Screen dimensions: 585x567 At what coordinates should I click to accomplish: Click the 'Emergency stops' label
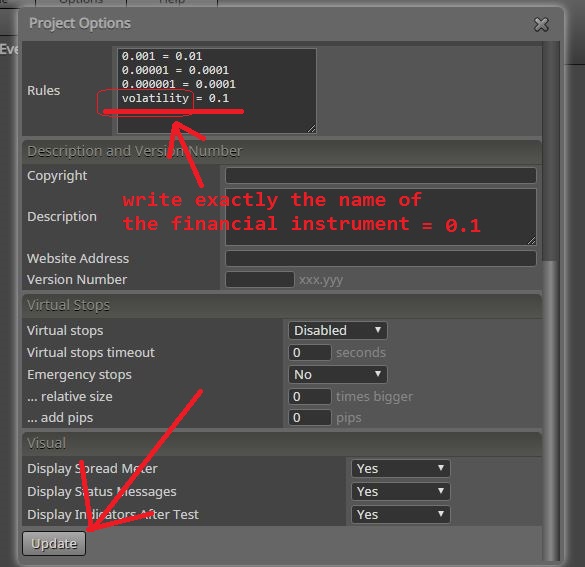tap(79, 375)
